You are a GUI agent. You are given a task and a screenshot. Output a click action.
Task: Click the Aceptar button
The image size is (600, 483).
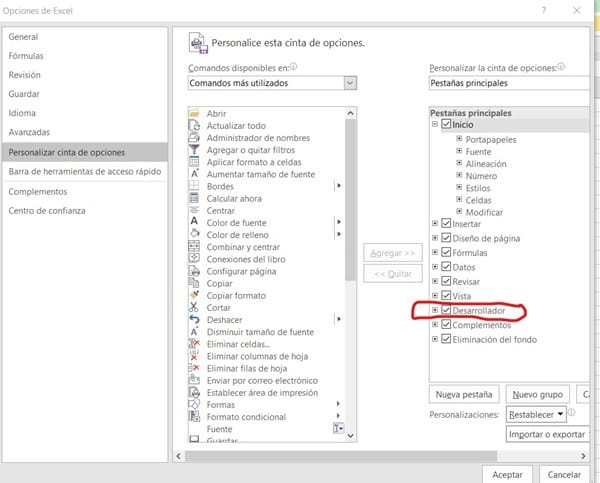507,475
